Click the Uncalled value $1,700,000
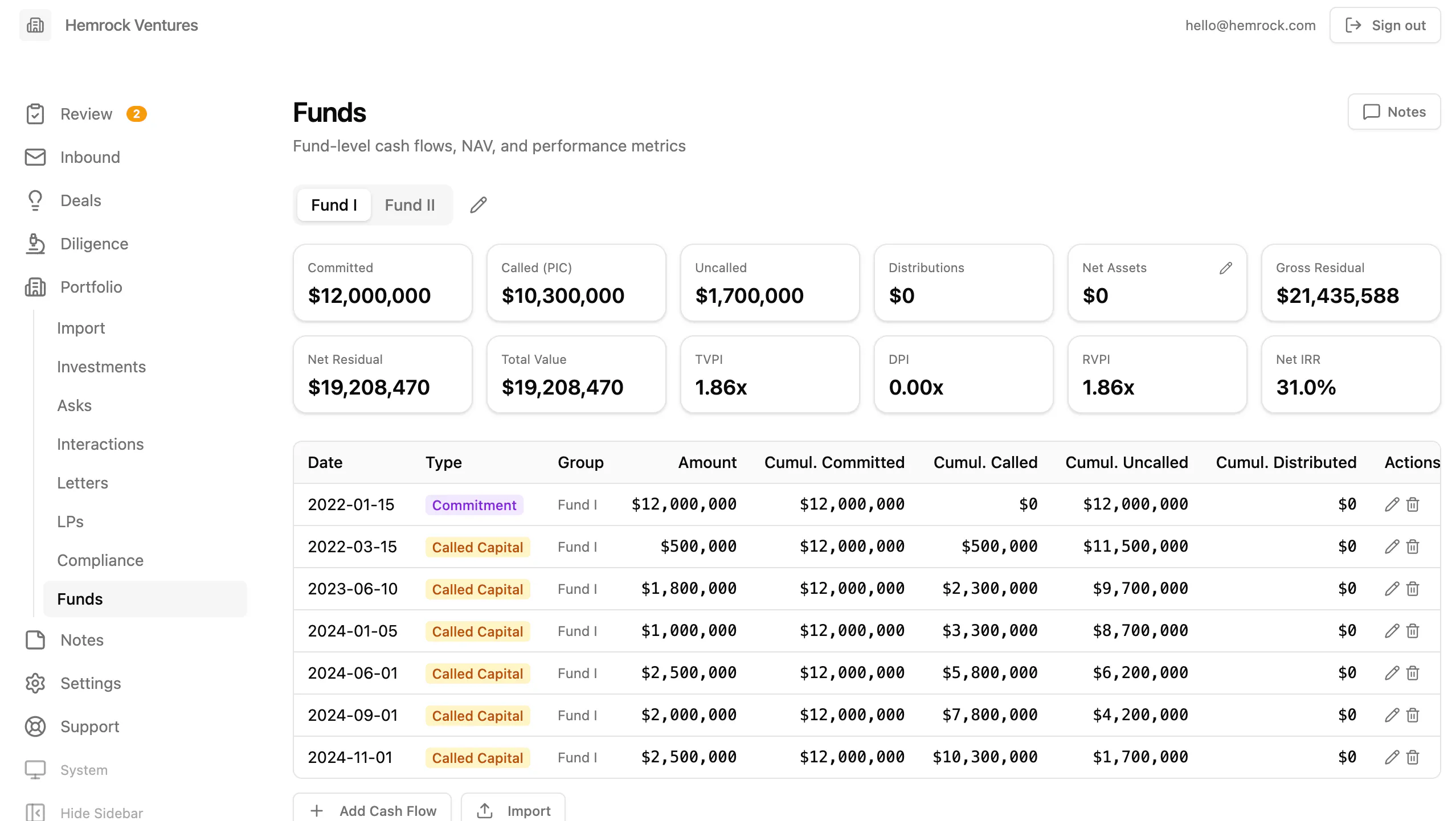 (749, 295)
